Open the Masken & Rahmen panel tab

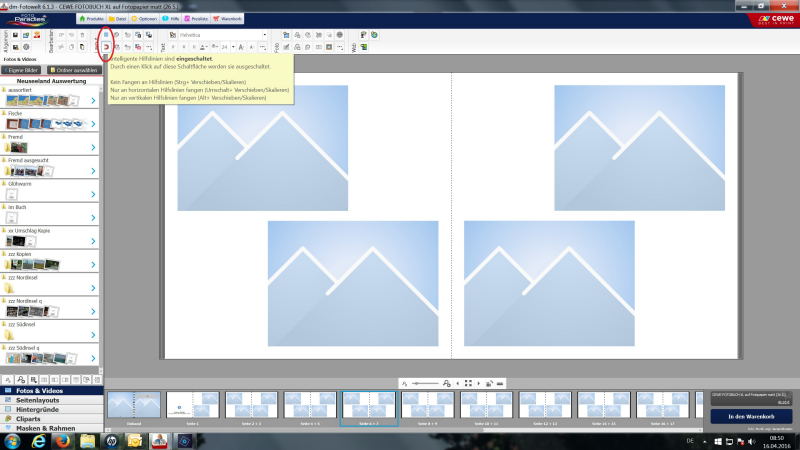click(x=52, y=429)
